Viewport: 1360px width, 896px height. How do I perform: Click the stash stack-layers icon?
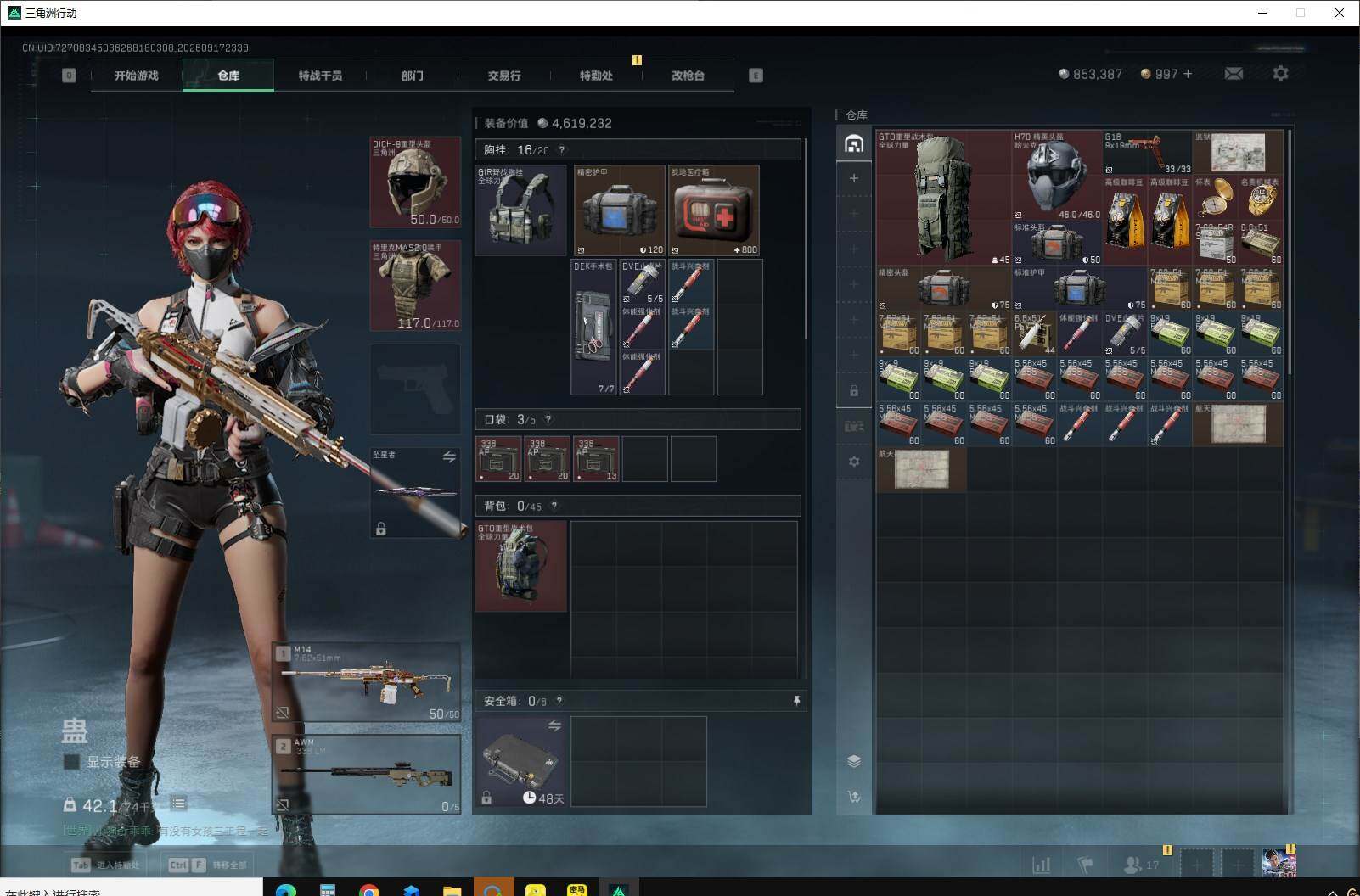(x=854, y=761)
